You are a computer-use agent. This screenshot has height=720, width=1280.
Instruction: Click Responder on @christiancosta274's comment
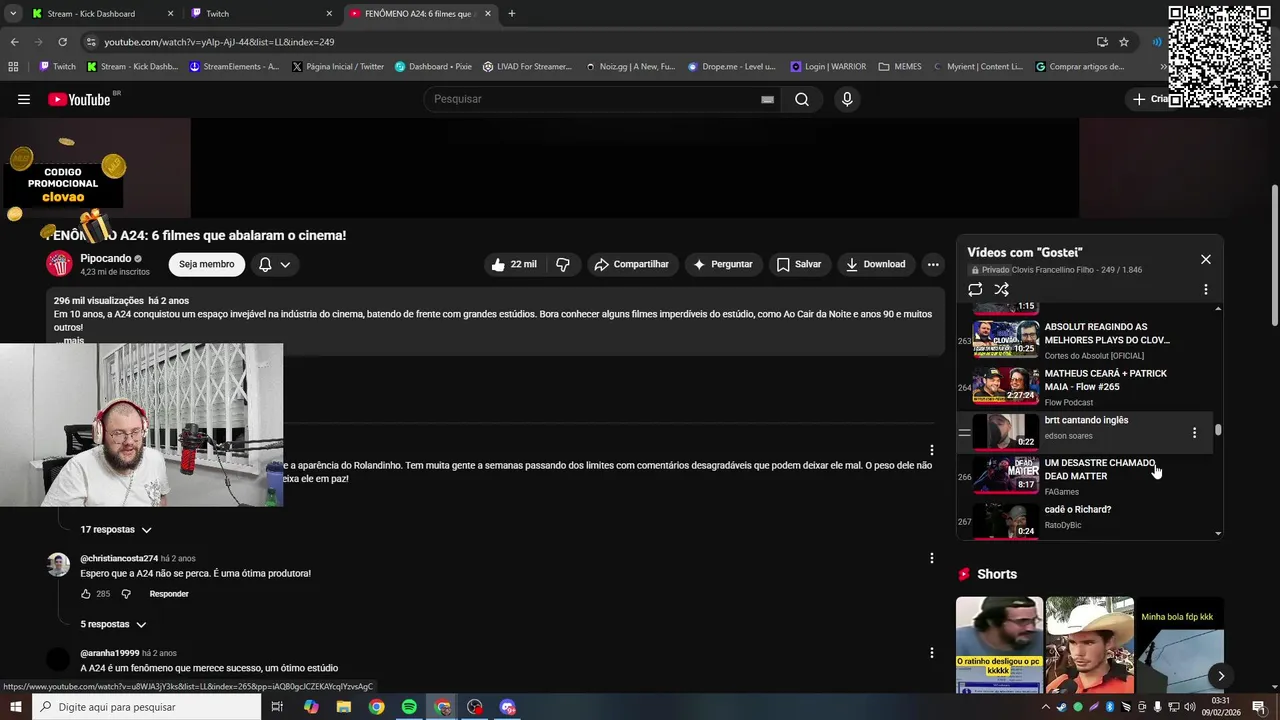[x=169, y=594]
